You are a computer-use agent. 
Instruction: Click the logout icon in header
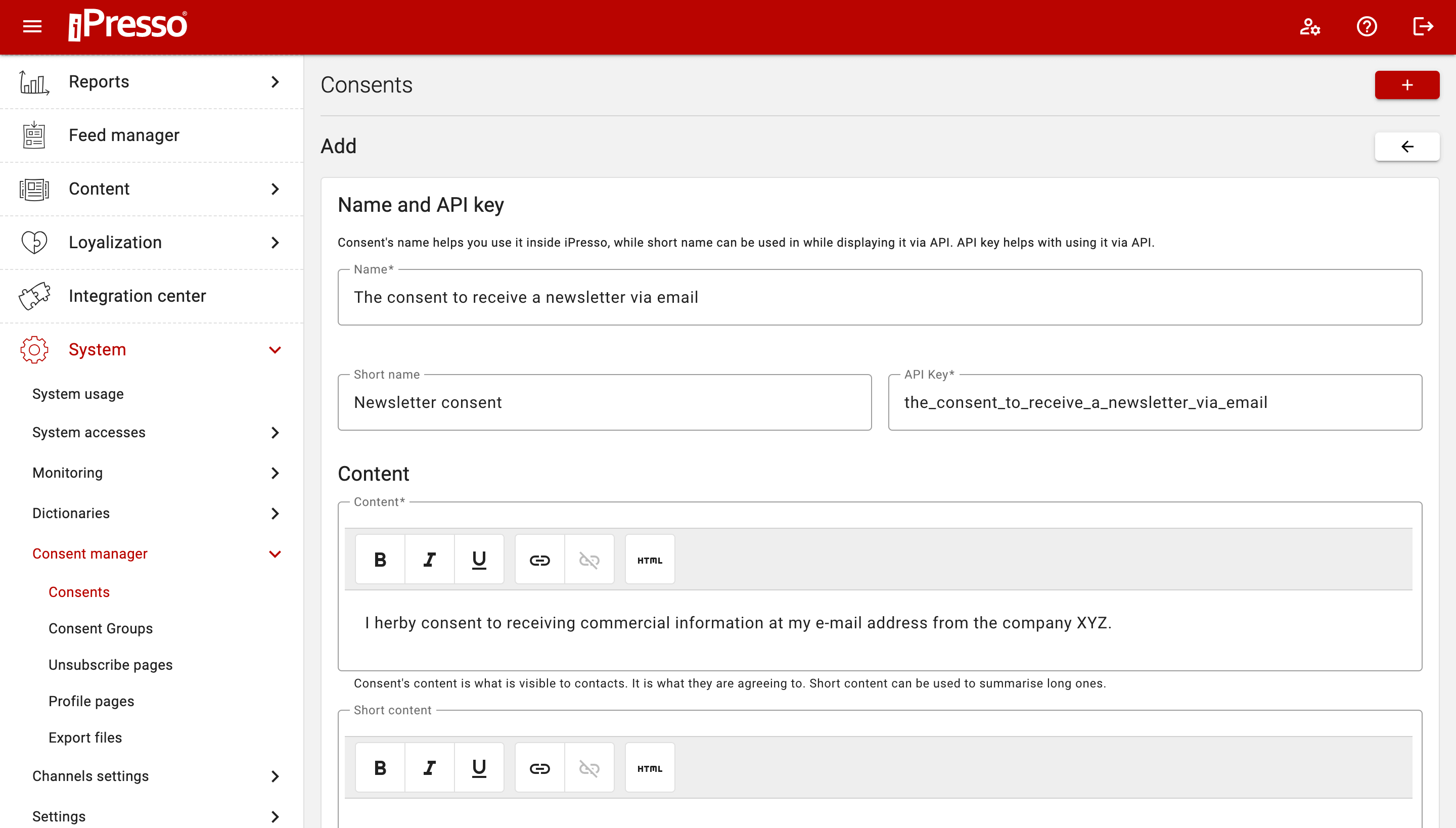[1423, 26]
